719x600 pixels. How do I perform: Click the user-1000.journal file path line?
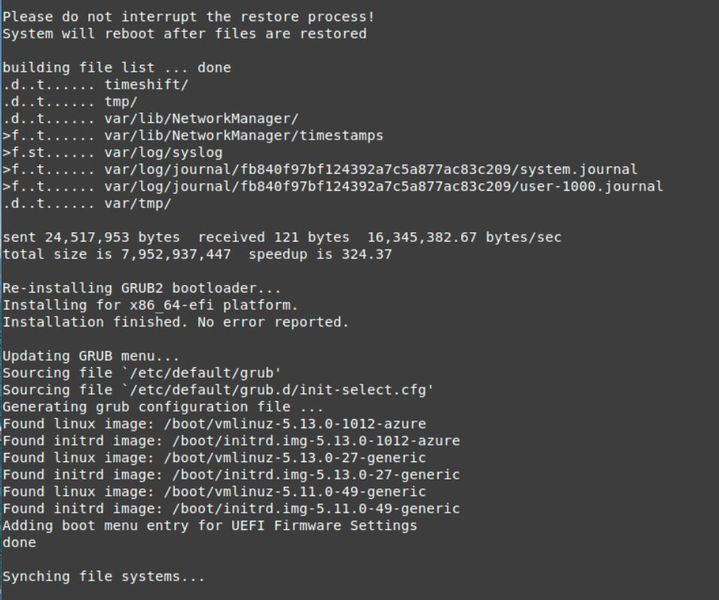tap(383, 186)
